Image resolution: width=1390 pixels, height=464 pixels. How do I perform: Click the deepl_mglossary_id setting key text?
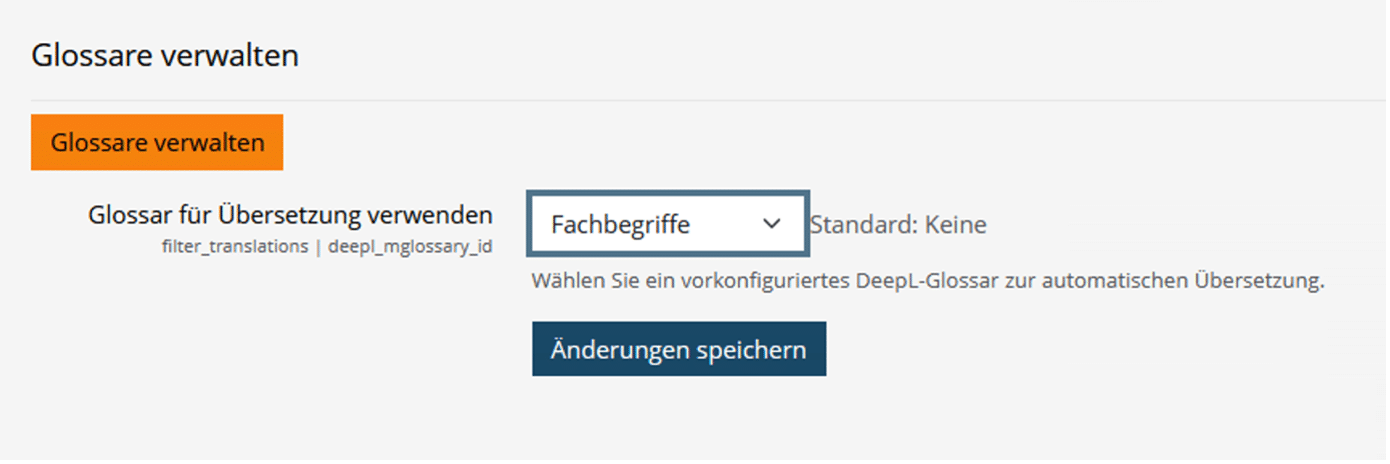410,246
